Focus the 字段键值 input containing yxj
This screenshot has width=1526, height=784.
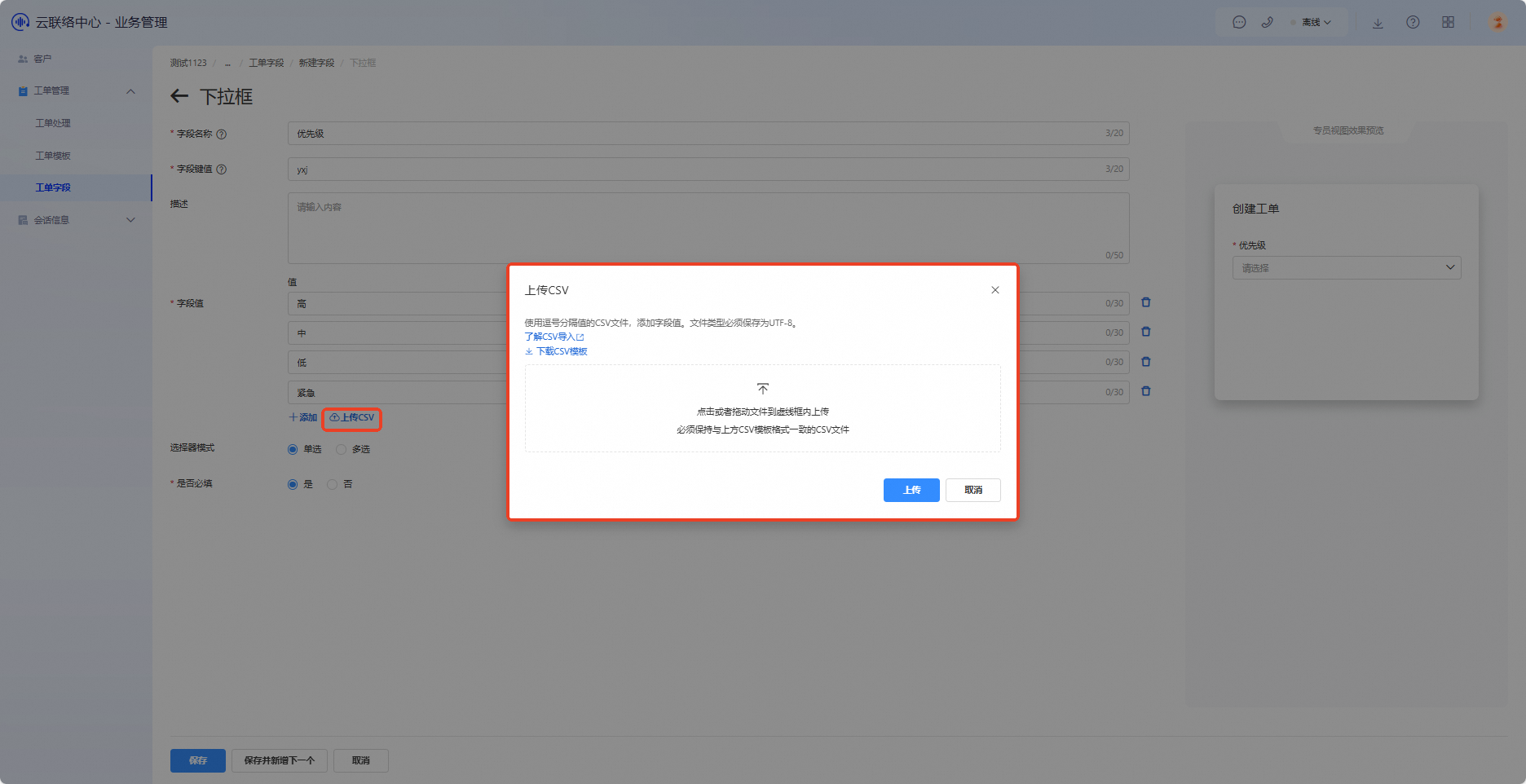(708, 170)
